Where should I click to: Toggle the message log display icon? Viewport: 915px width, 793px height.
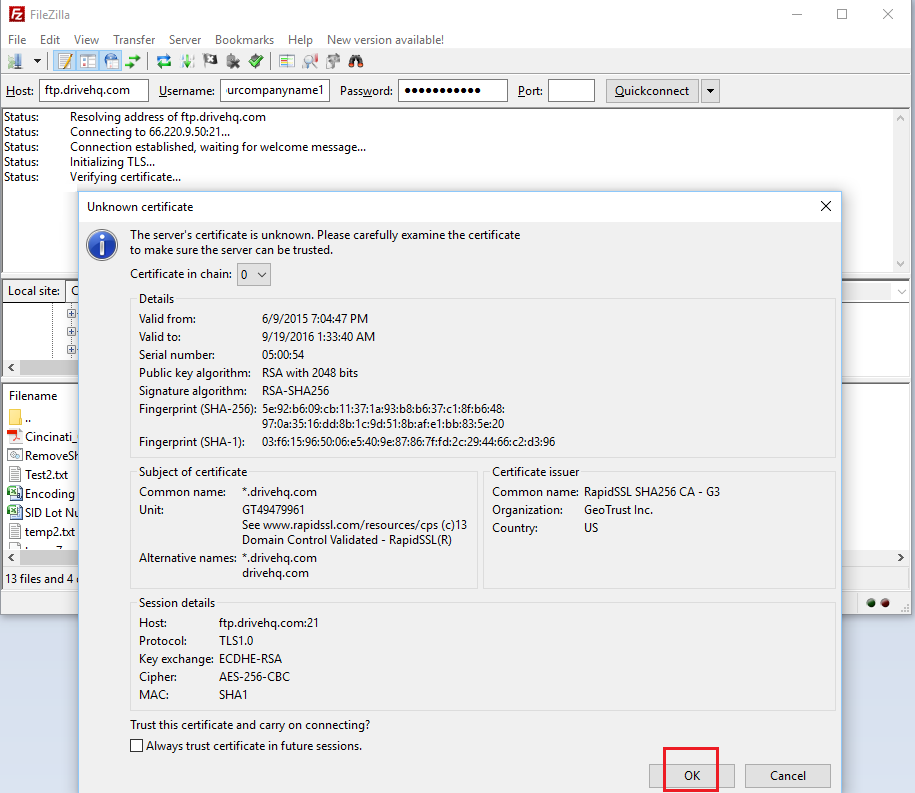click(x=65, y=62)
